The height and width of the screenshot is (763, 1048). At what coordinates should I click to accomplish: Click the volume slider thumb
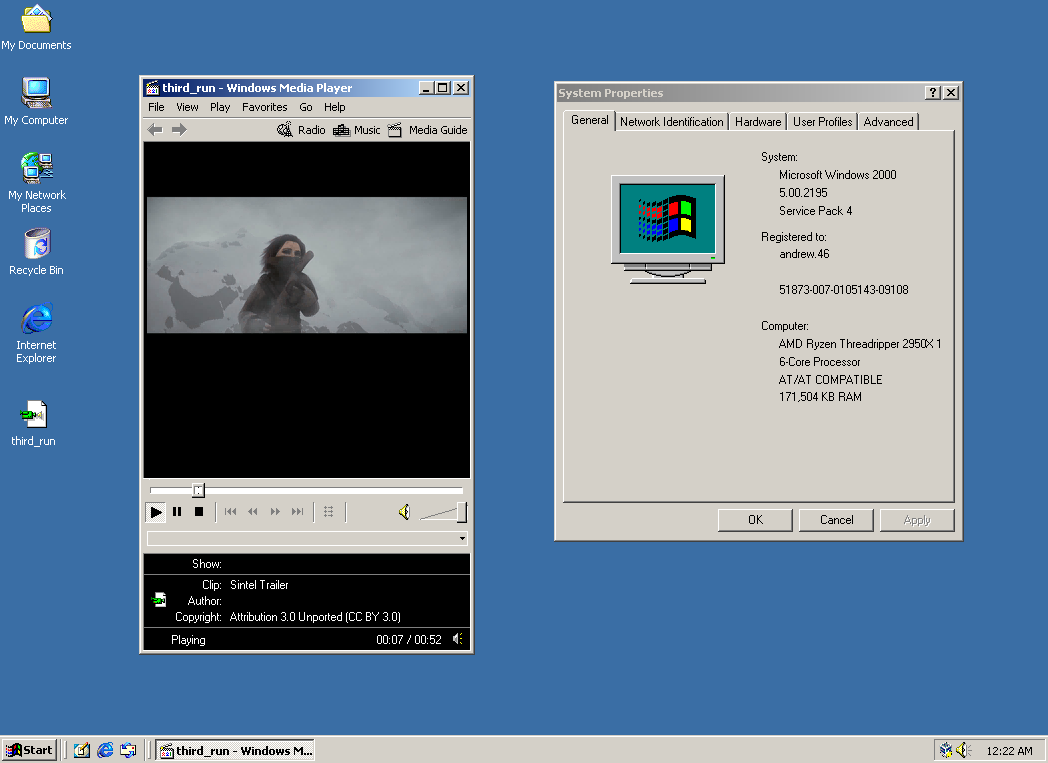point(461,512)
